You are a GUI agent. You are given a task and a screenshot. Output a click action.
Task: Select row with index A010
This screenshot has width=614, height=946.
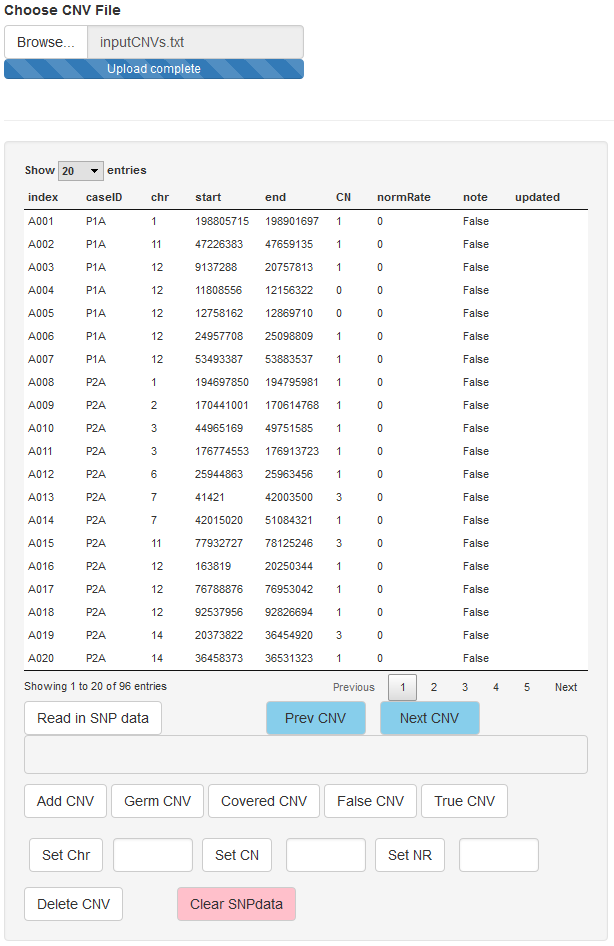point(306,428)
